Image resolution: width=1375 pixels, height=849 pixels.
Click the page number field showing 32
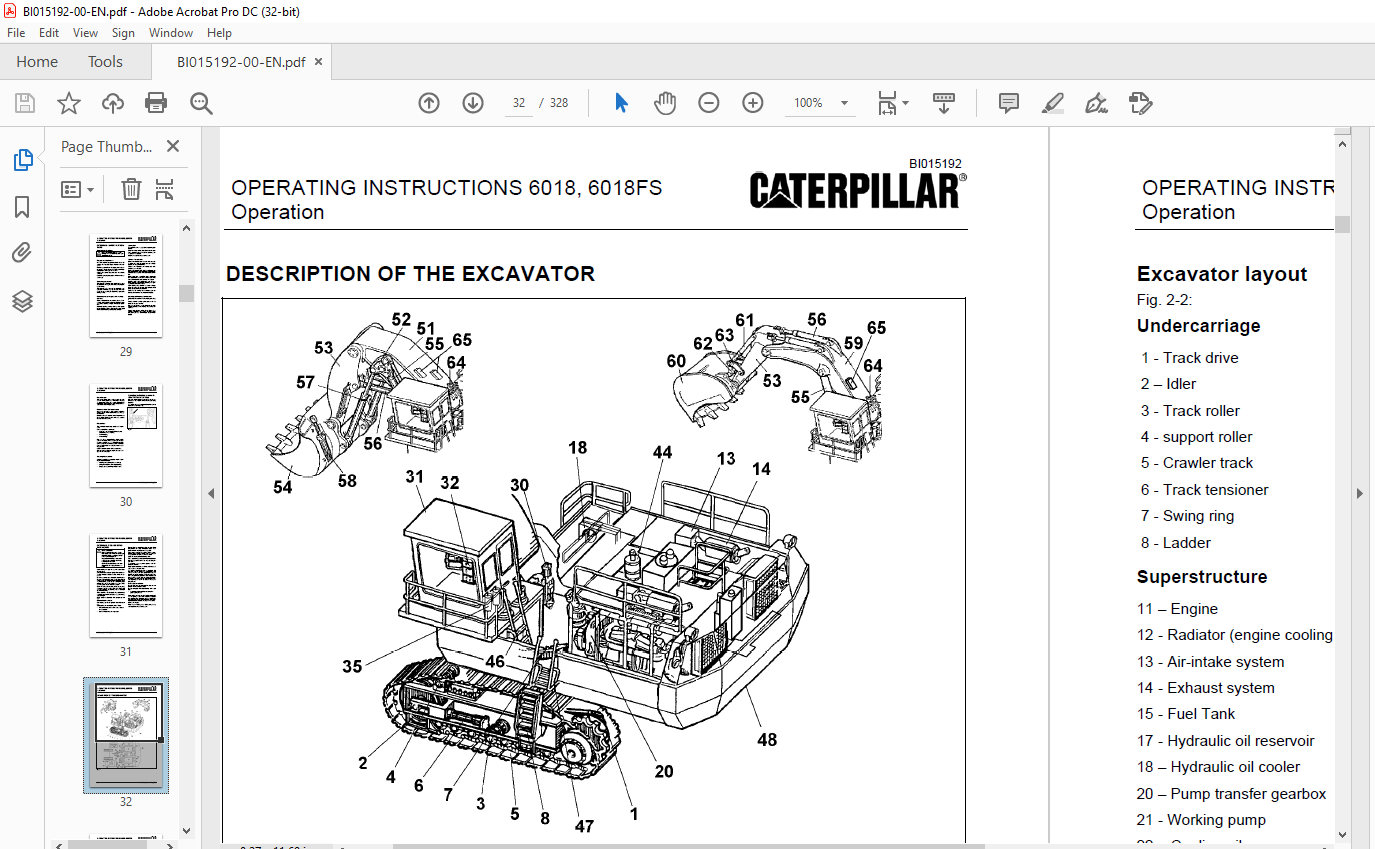pyautogui.click(x=518, y=103)
